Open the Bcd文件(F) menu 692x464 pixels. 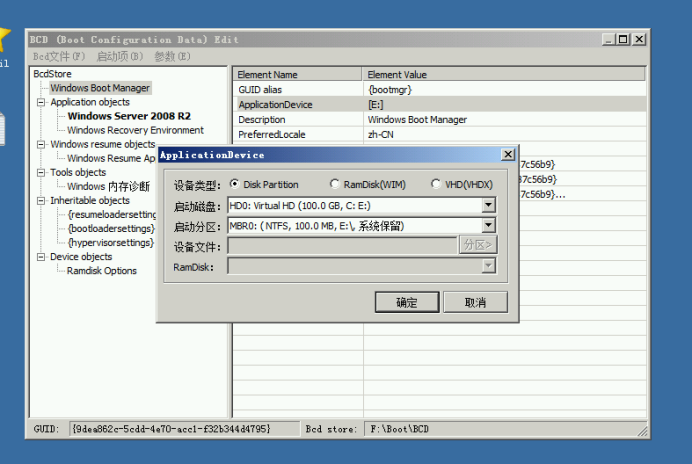click(57, 56)
